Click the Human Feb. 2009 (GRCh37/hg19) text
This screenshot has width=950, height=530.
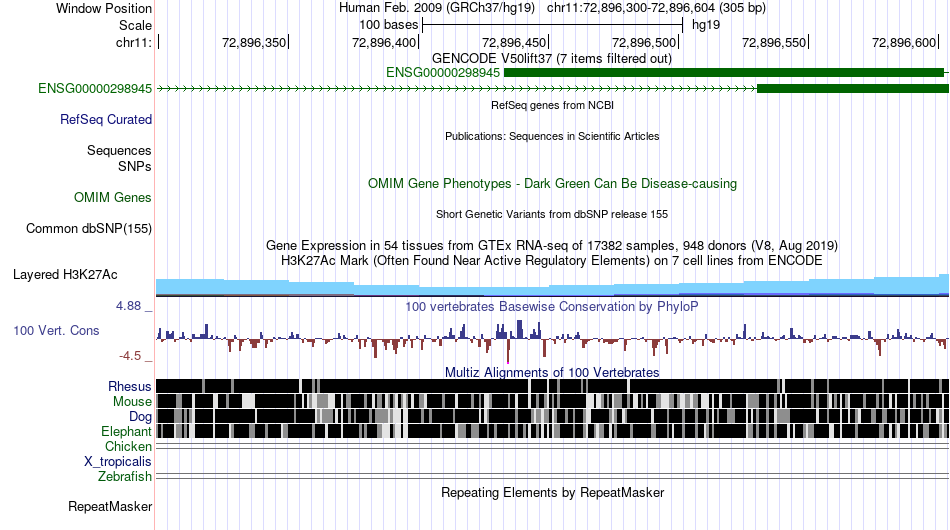pyautogui.click(x=437, y=8)
